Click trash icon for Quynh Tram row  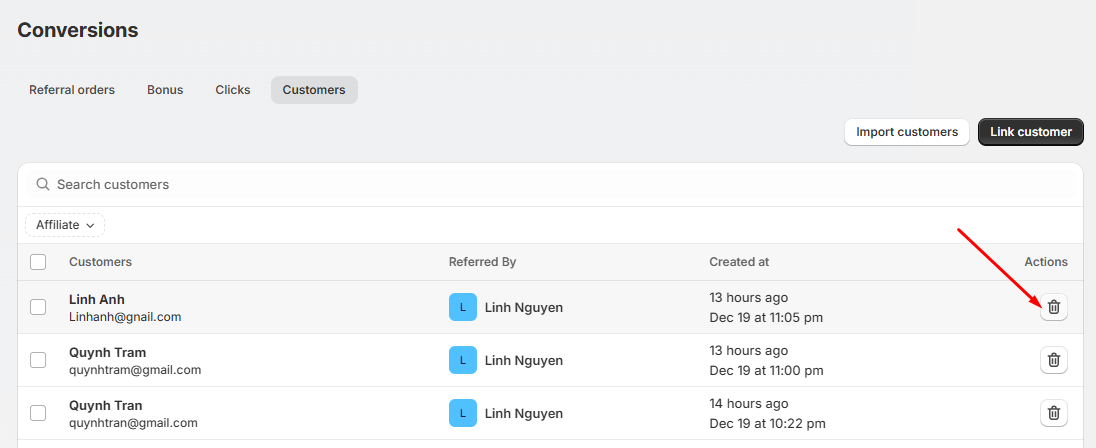[x=1053, y=360]
